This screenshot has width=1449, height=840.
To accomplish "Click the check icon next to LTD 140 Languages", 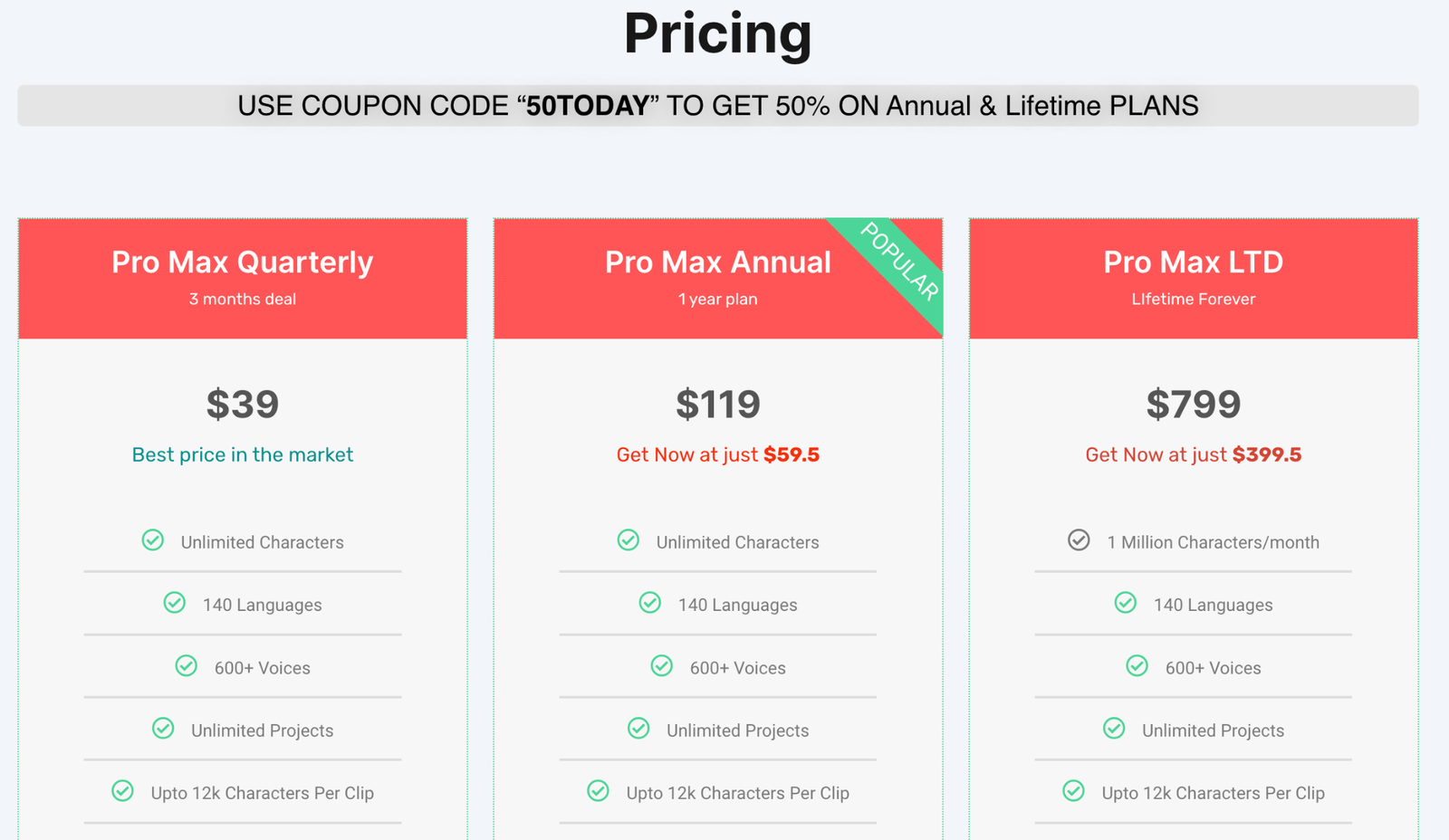I will point(1126,603).
